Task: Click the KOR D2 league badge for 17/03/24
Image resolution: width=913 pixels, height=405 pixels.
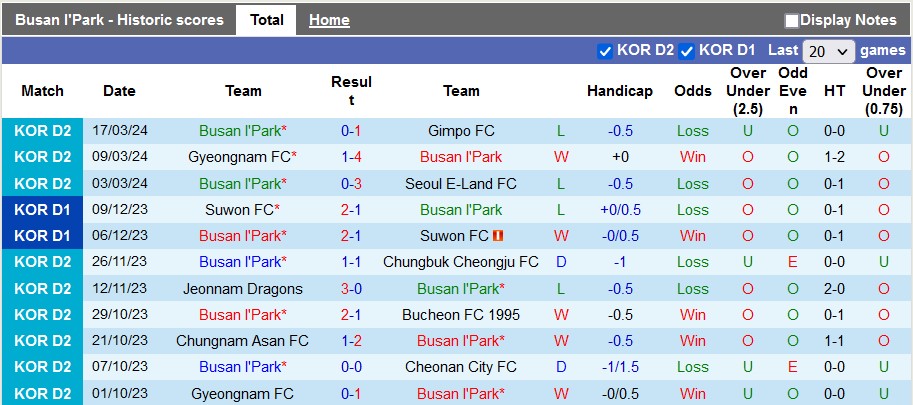Action: point(43,131)
